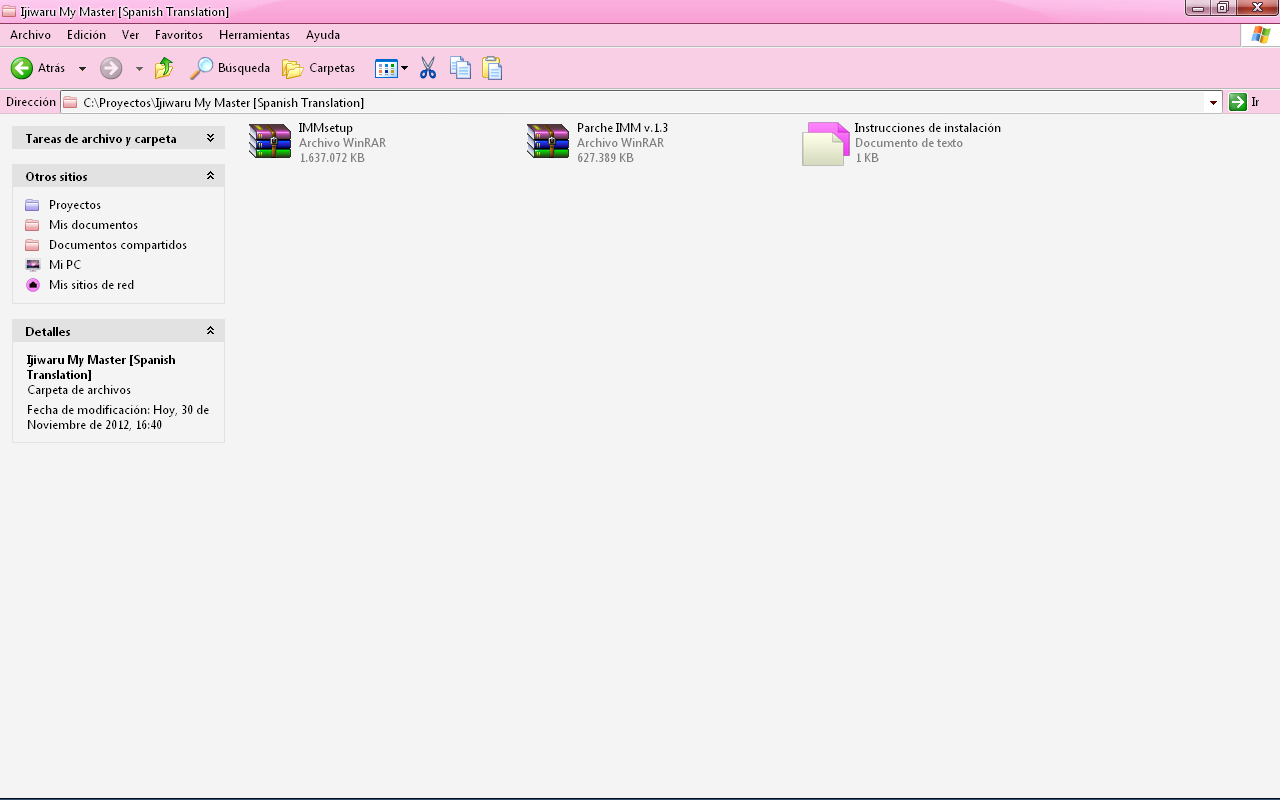1280x800 pixels.
Task: Click the Proyectos folder icon in sidebar
Action: pos(32,205)
